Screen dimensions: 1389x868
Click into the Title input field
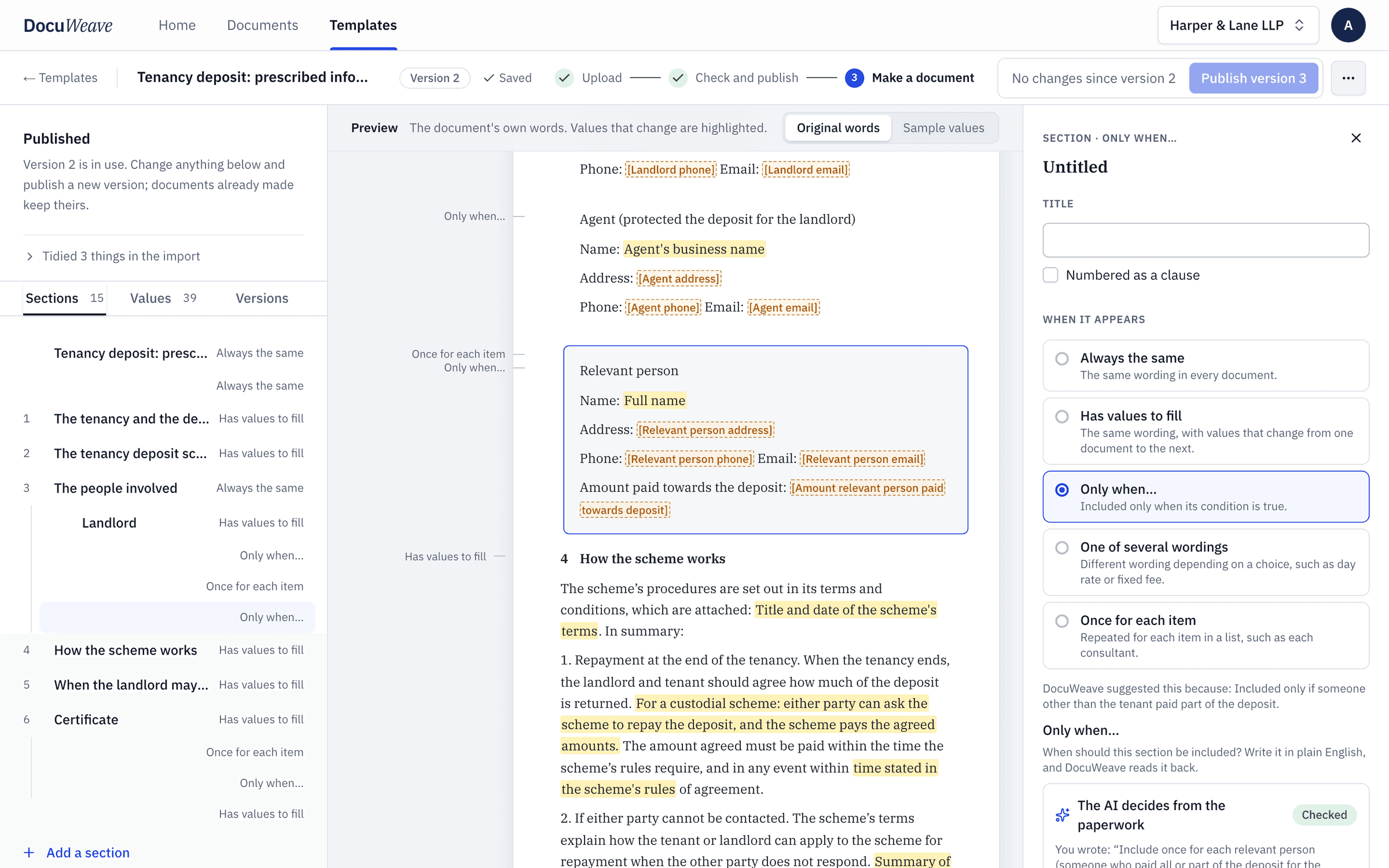pos(1206,240)
